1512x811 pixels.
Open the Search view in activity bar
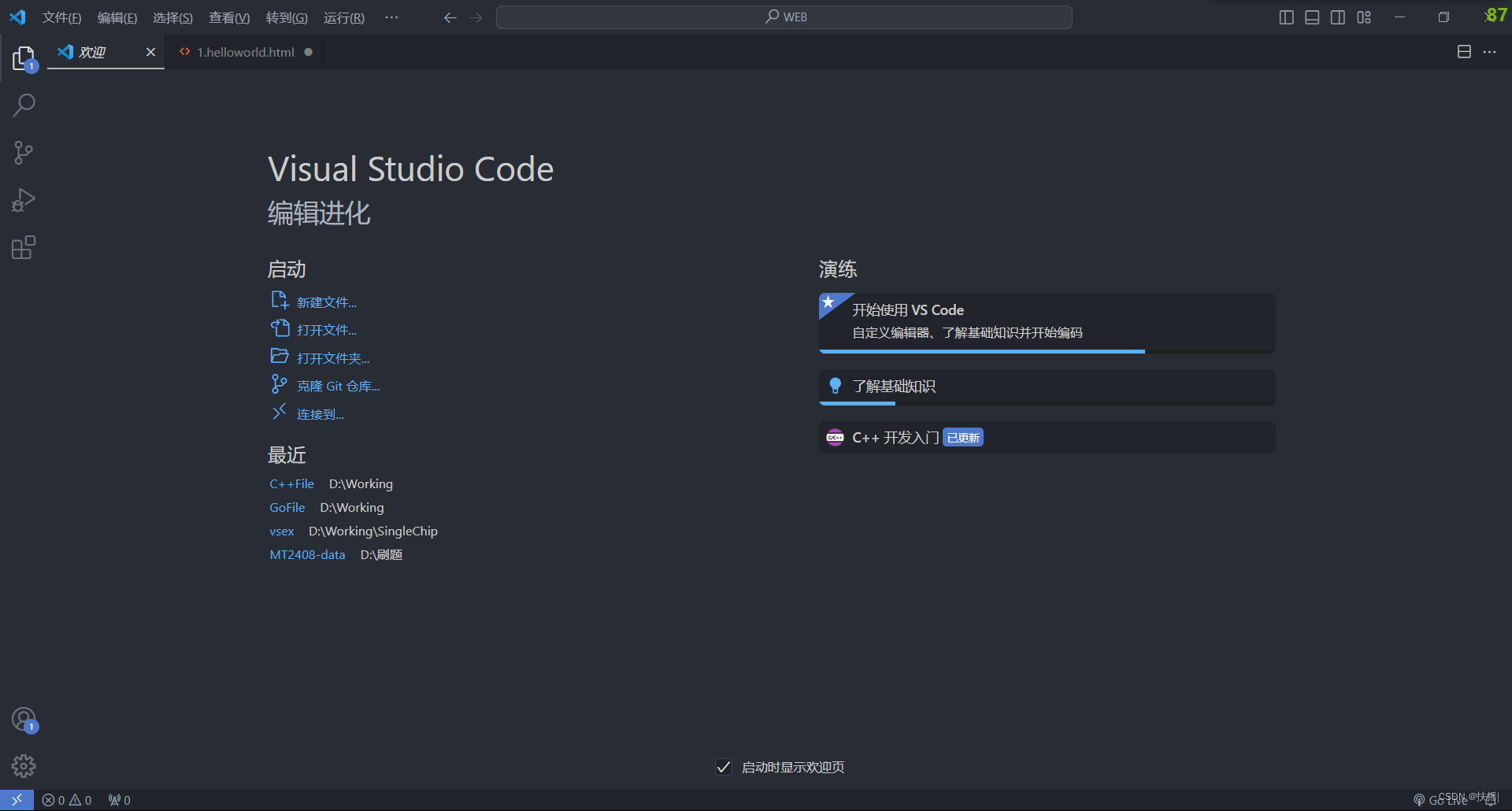[x=24, y=105]
